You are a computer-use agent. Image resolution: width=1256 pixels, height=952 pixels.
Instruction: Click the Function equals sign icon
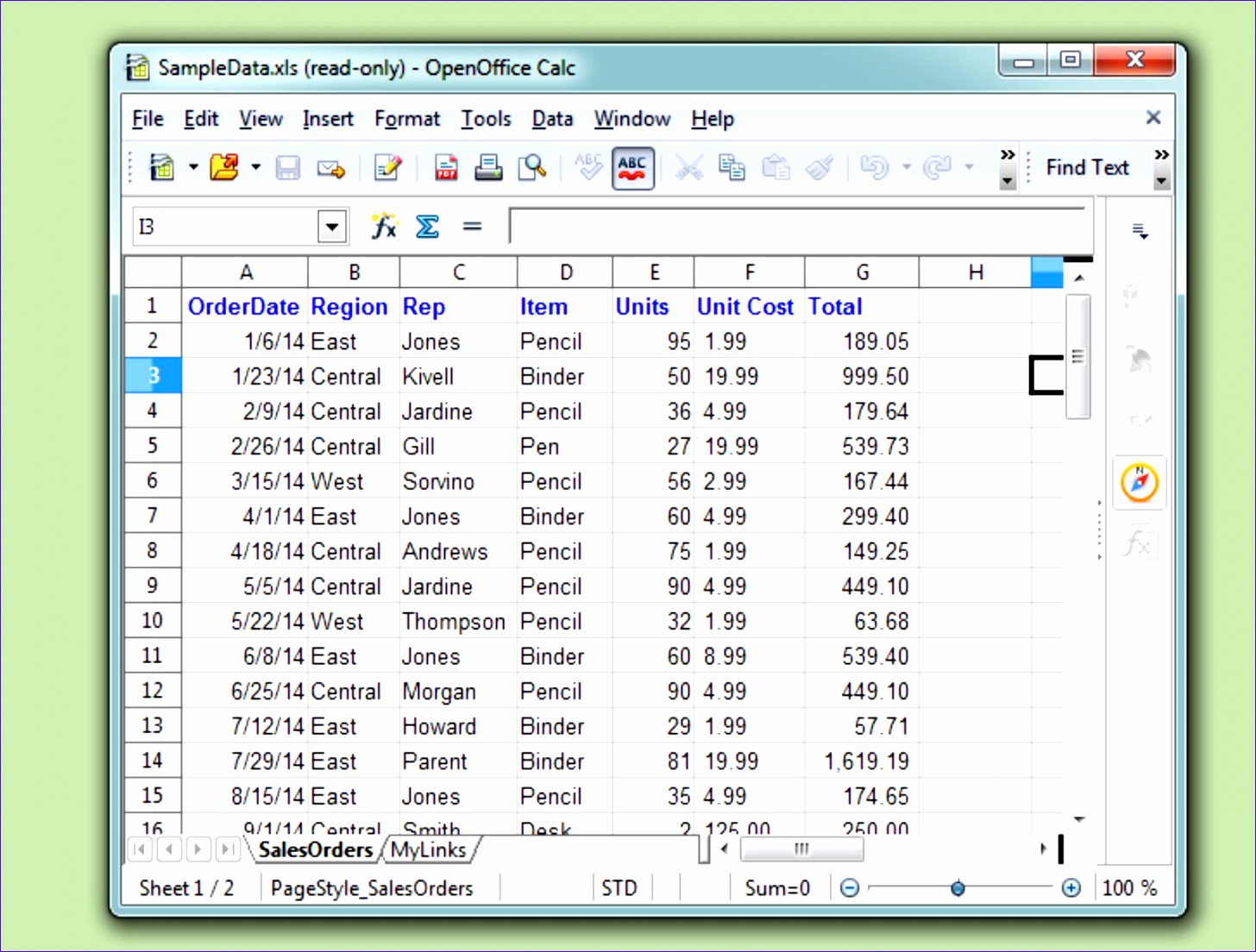(x=472, y=227)
